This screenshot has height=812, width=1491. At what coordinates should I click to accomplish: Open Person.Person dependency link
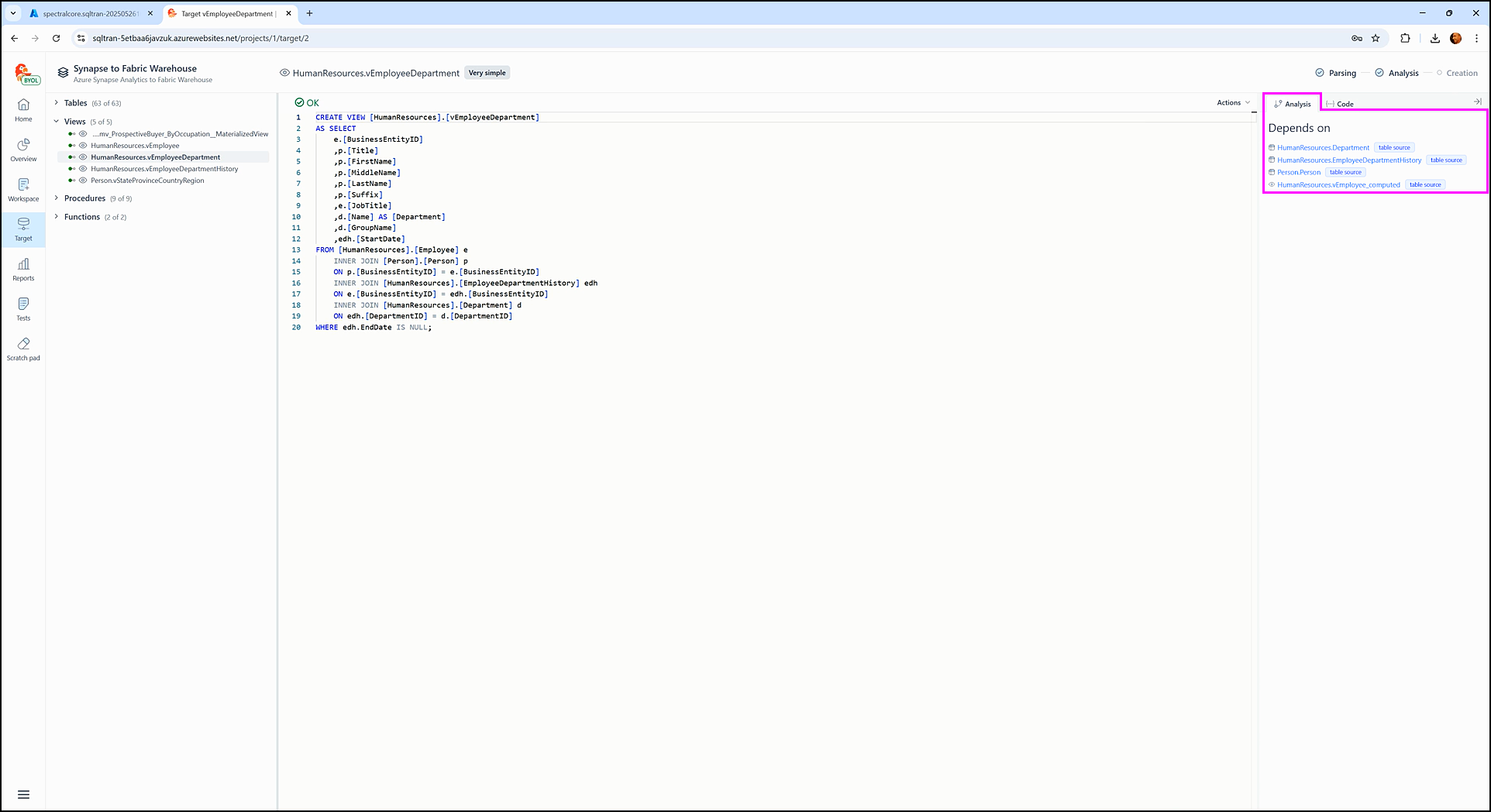[x=1299, y=173]
